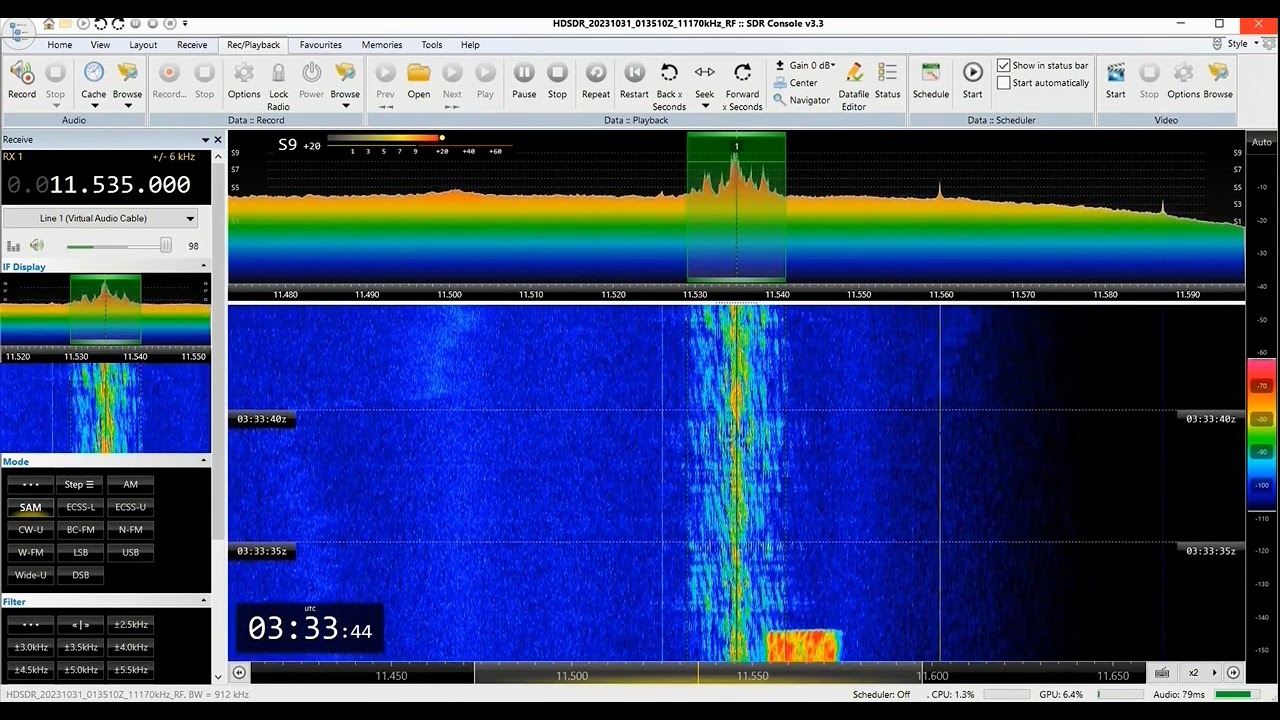Click the frequency display 11.535.000
The height and width of the screenshot is (720, 1280).
(x=98, y=185)
